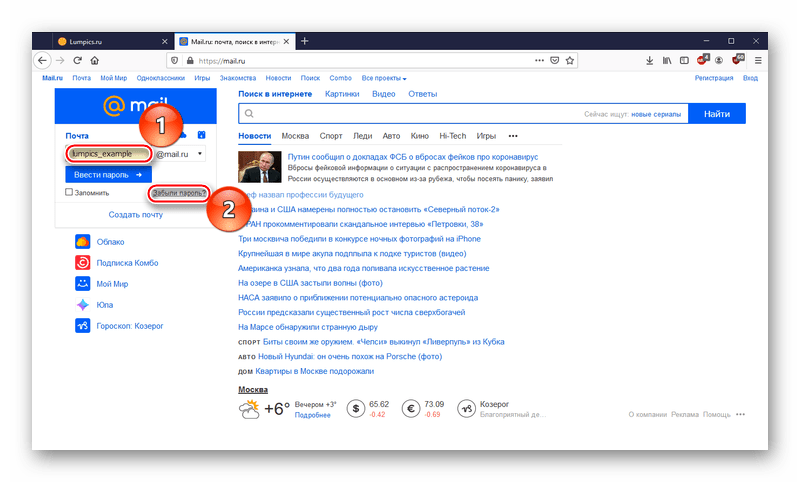The image size is (800, 482).
Task: Open the @mail.ru domain dropdown
Action: tap(200, 154)
